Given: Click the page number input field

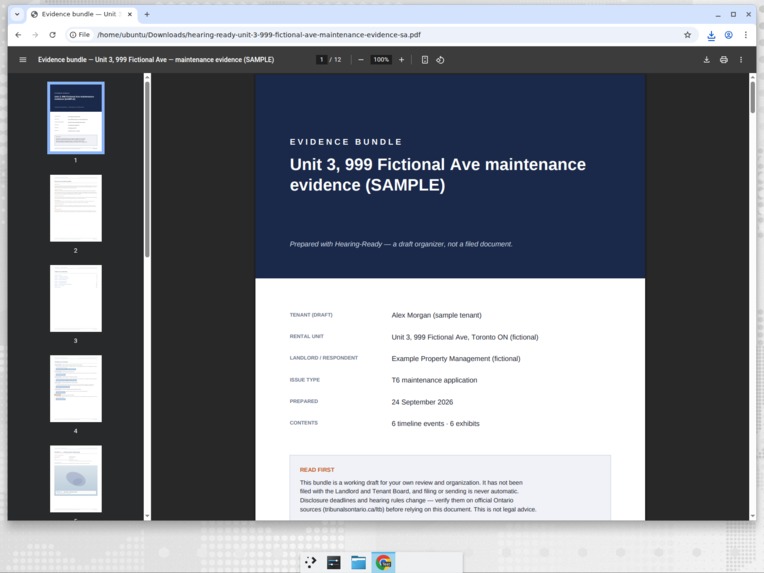Looking at the screenshot, I should point(321,59).
